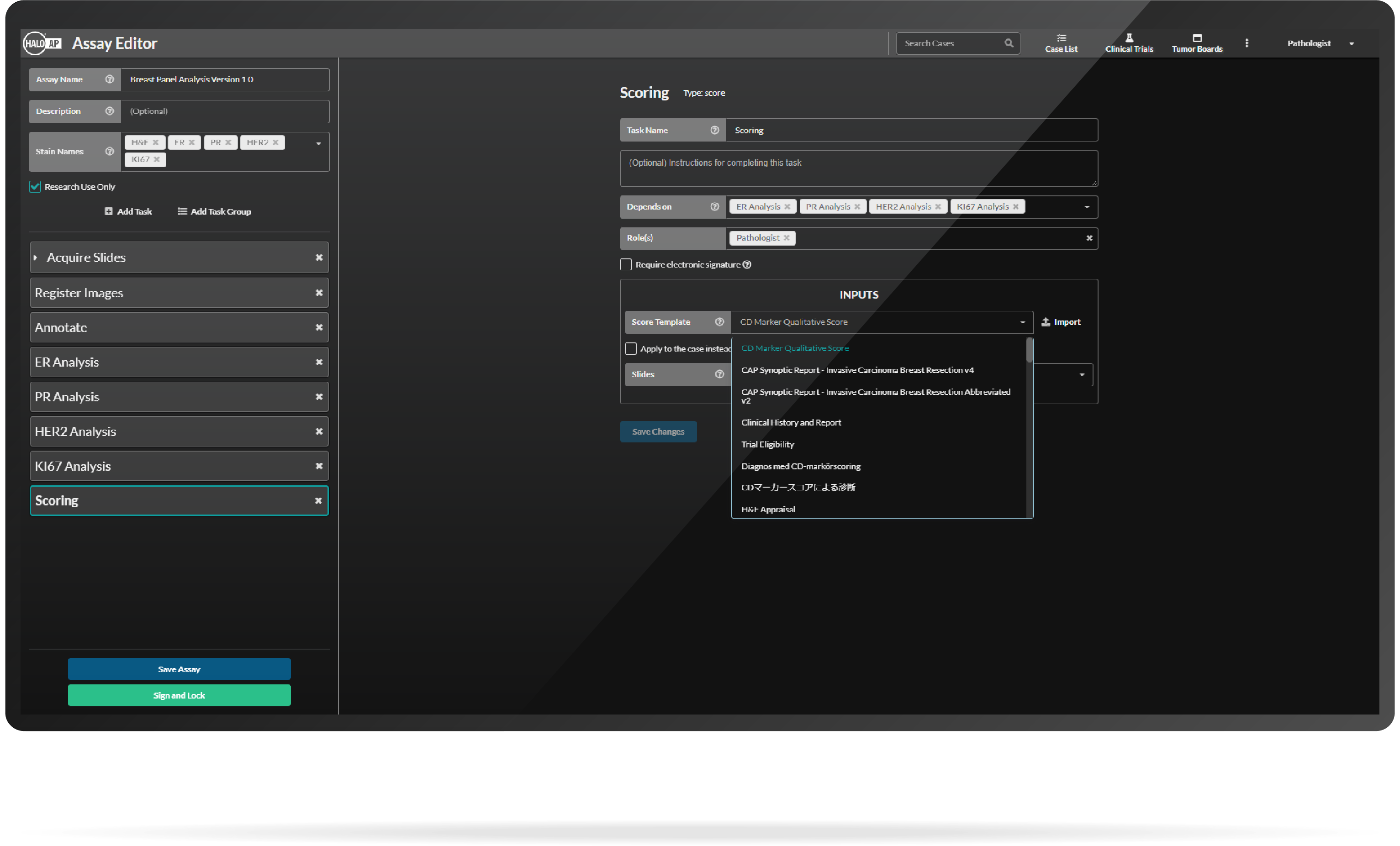This screenshot has width=1400, height=846.
Task: Remove the Pathologist role tag
Action: coord(787,238)
